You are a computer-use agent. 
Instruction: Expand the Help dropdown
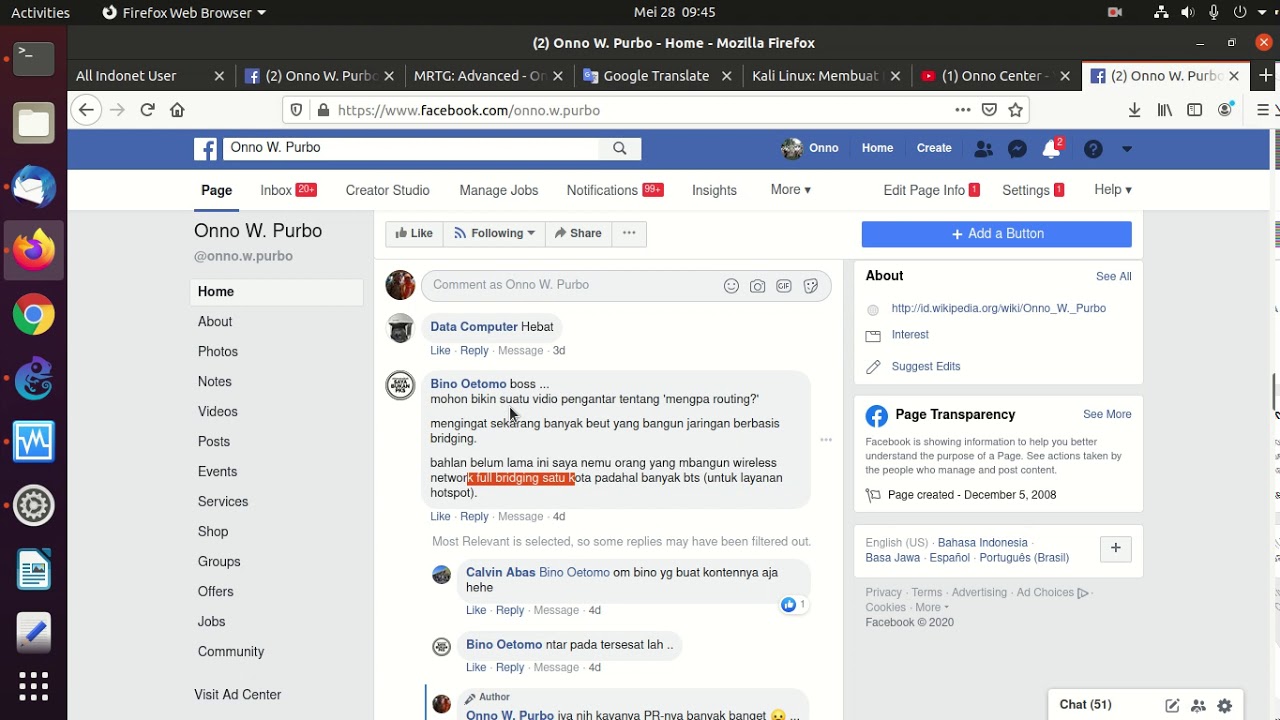(1113, 190)
